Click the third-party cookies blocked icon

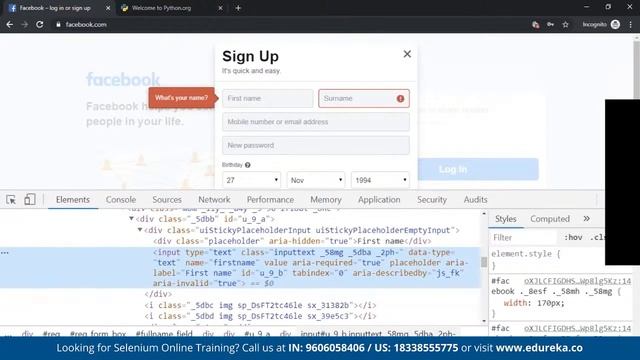(536, 24)
